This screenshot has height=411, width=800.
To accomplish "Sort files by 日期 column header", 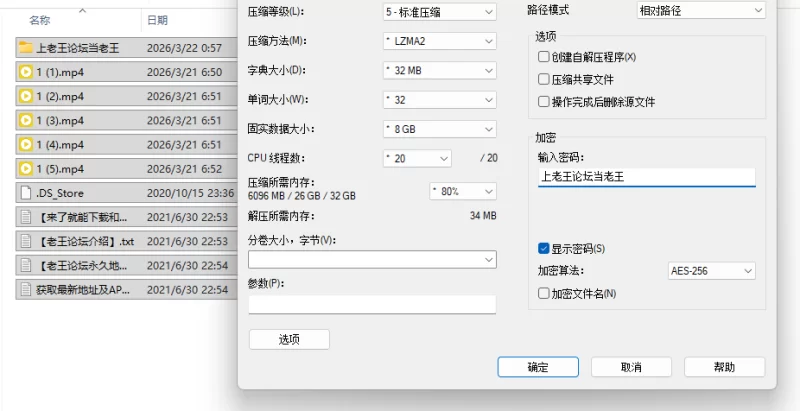I will (157, 20).
